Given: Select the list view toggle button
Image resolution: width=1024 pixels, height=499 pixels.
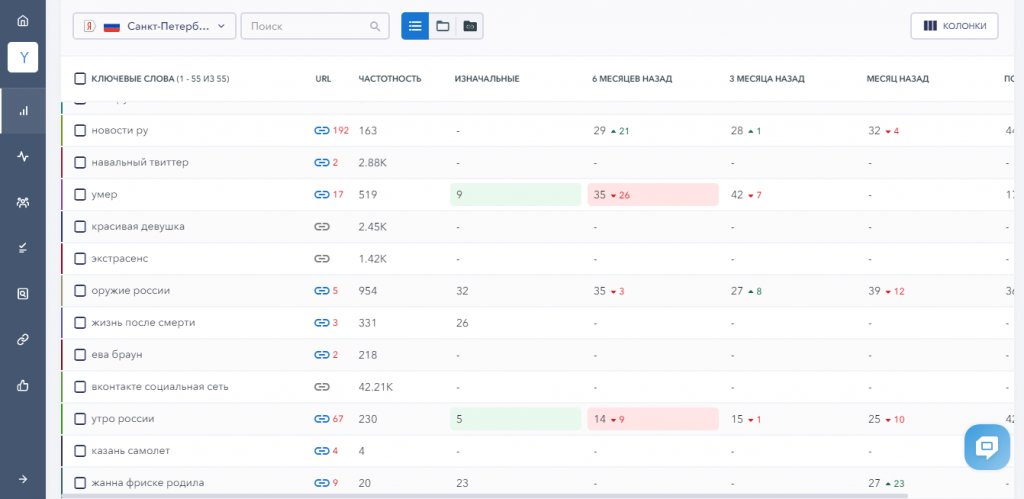Looking at the screenshot, I should coord(415,26).
